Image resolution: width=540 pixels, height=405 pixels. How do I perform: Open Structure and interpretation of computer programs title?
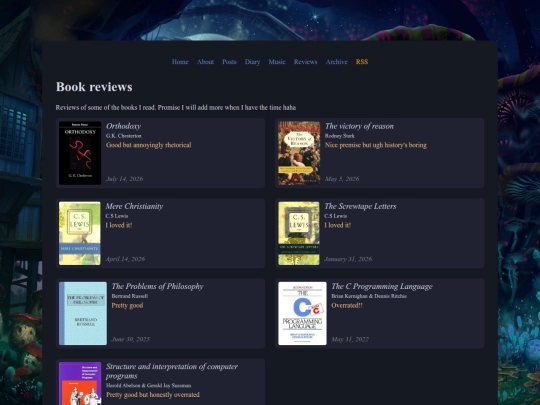point(172,371)
